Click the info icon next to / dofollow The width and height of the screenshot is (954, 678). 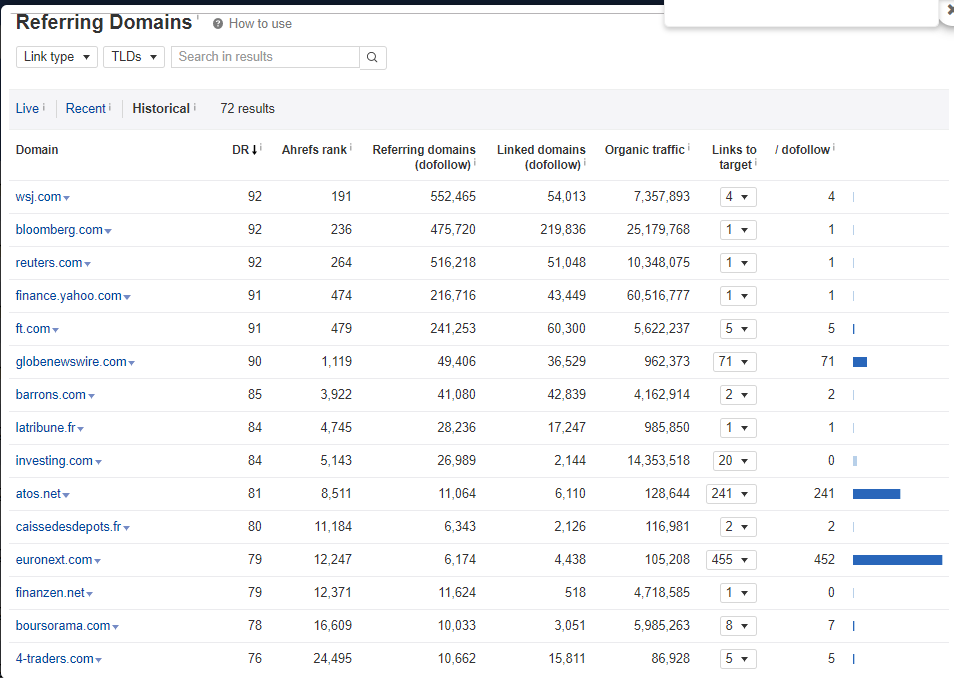coord(834,147)
